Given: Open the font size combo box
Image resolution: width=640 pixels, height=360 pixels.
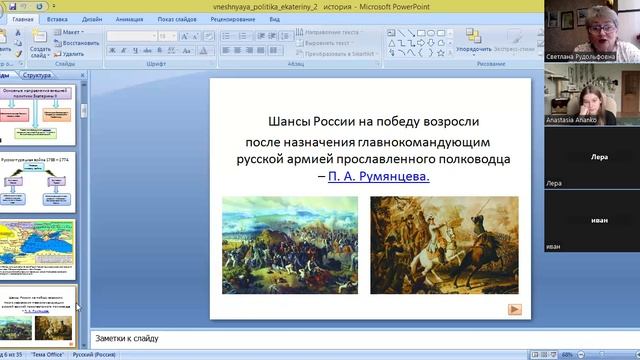Looking at the screenshot, I should [167, 36].
